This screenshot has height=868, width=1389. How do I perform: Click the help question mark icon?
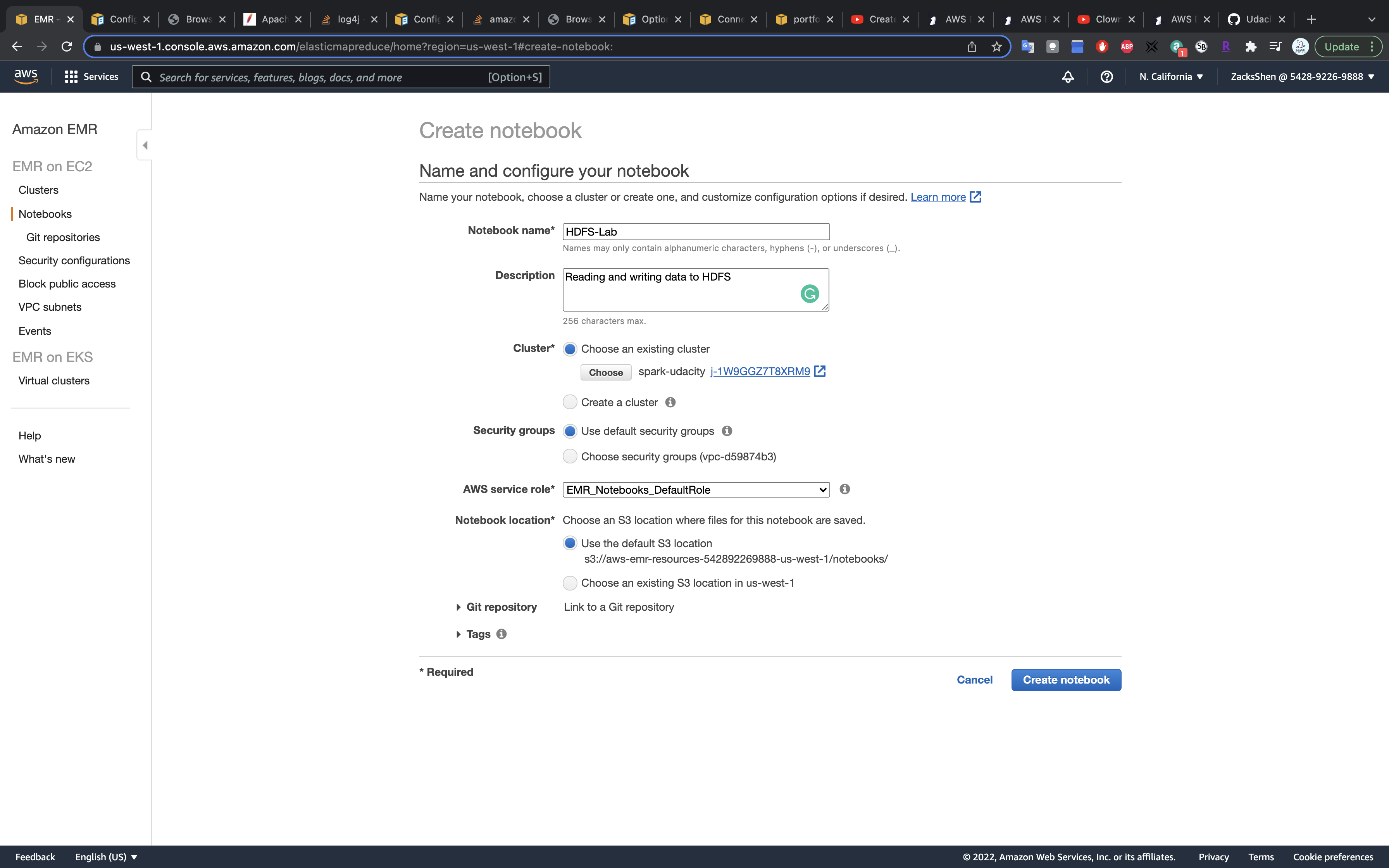pos(1106,77)
